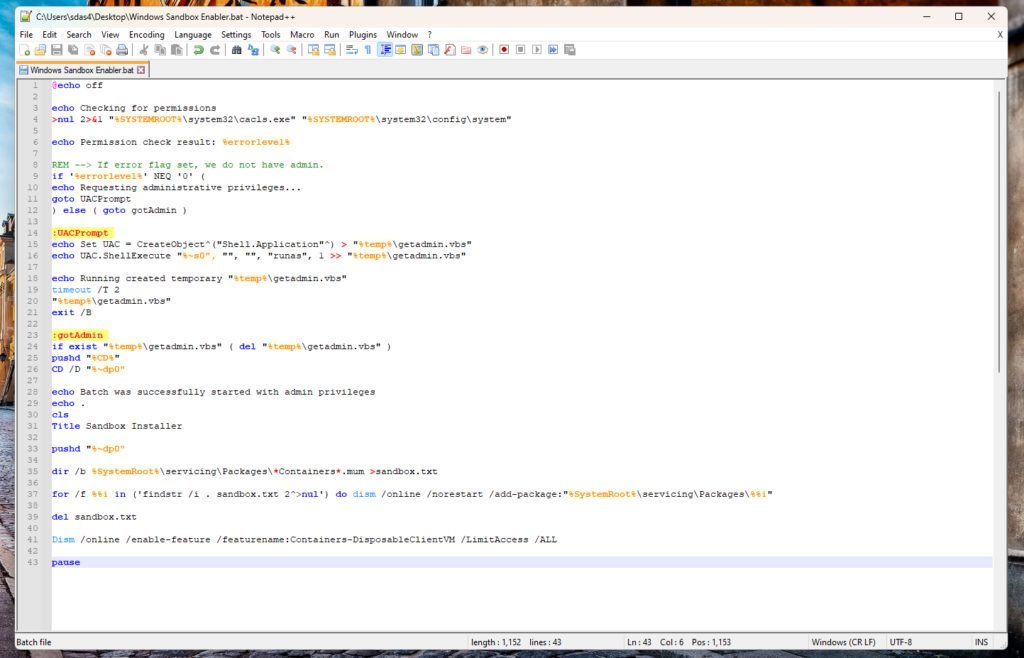Viewport: 1024px width, 658px height.
Task: Toggle word wrap in the toolbar
Action: click(x=352, y=50)
